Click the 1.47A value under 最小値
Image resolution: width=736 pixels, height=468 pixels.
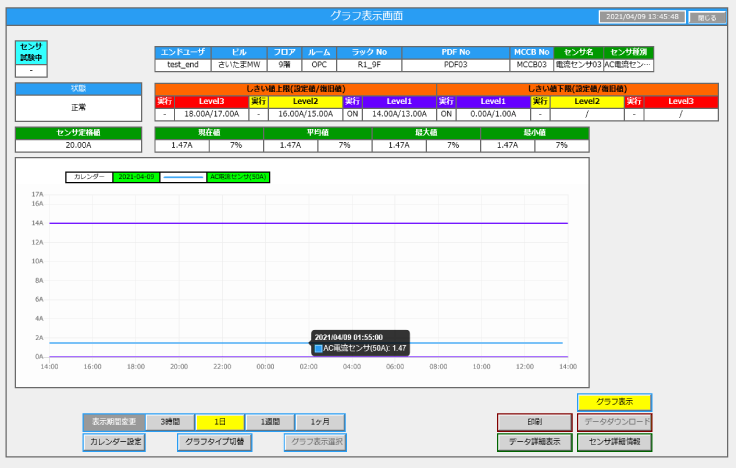[x=508, y=146]
